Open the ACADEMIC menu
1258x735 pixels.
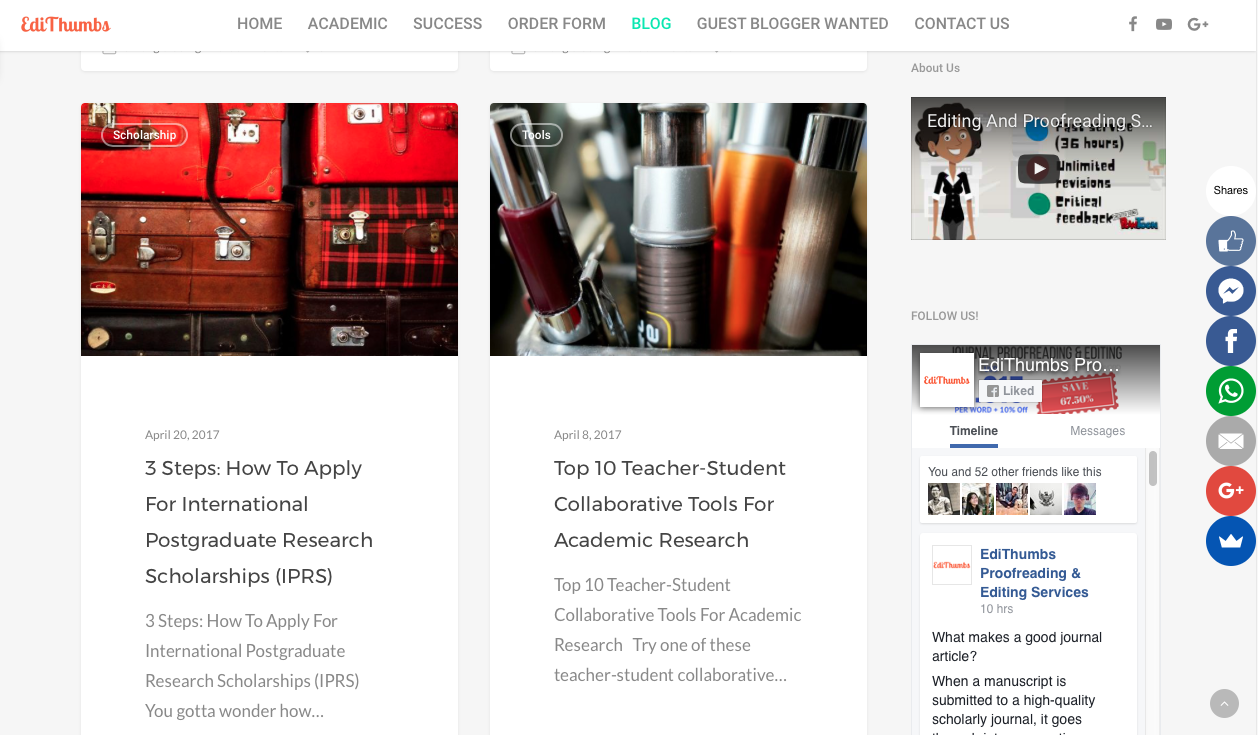coord(347,24)
